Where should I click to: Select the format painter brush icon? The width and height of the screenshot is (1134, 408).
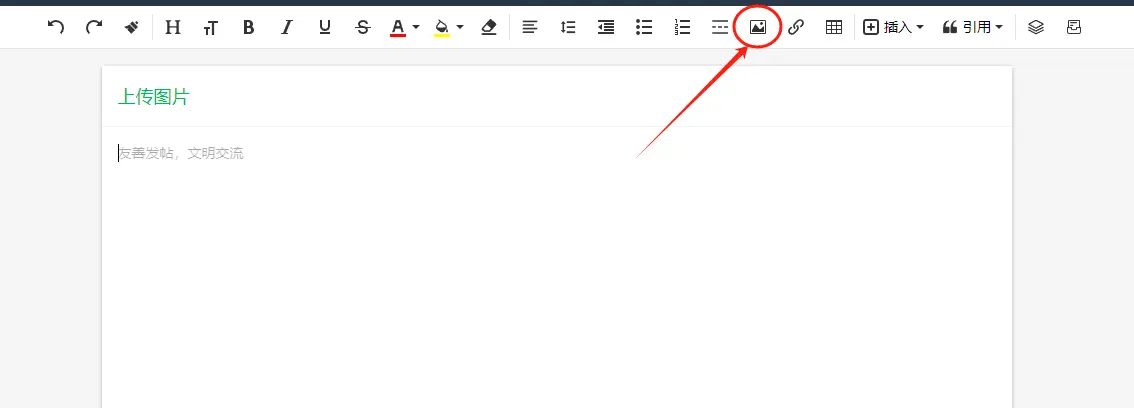[132, 27]
